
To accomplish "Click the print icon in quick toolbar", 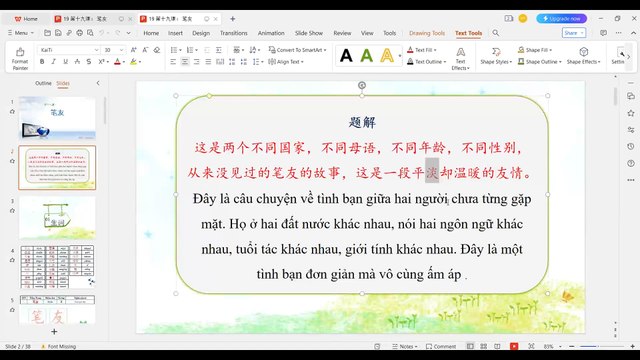I will click(x=79, y=33).
